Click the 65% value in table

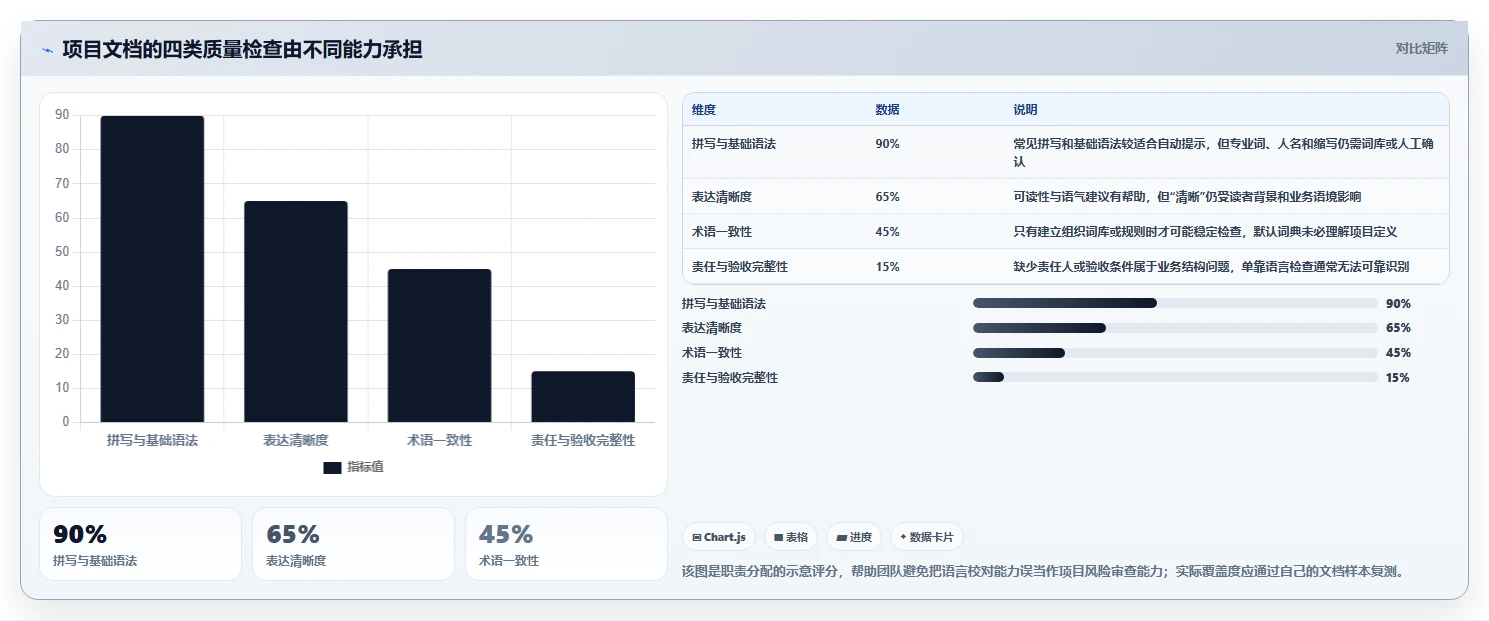tap(887, 197)
